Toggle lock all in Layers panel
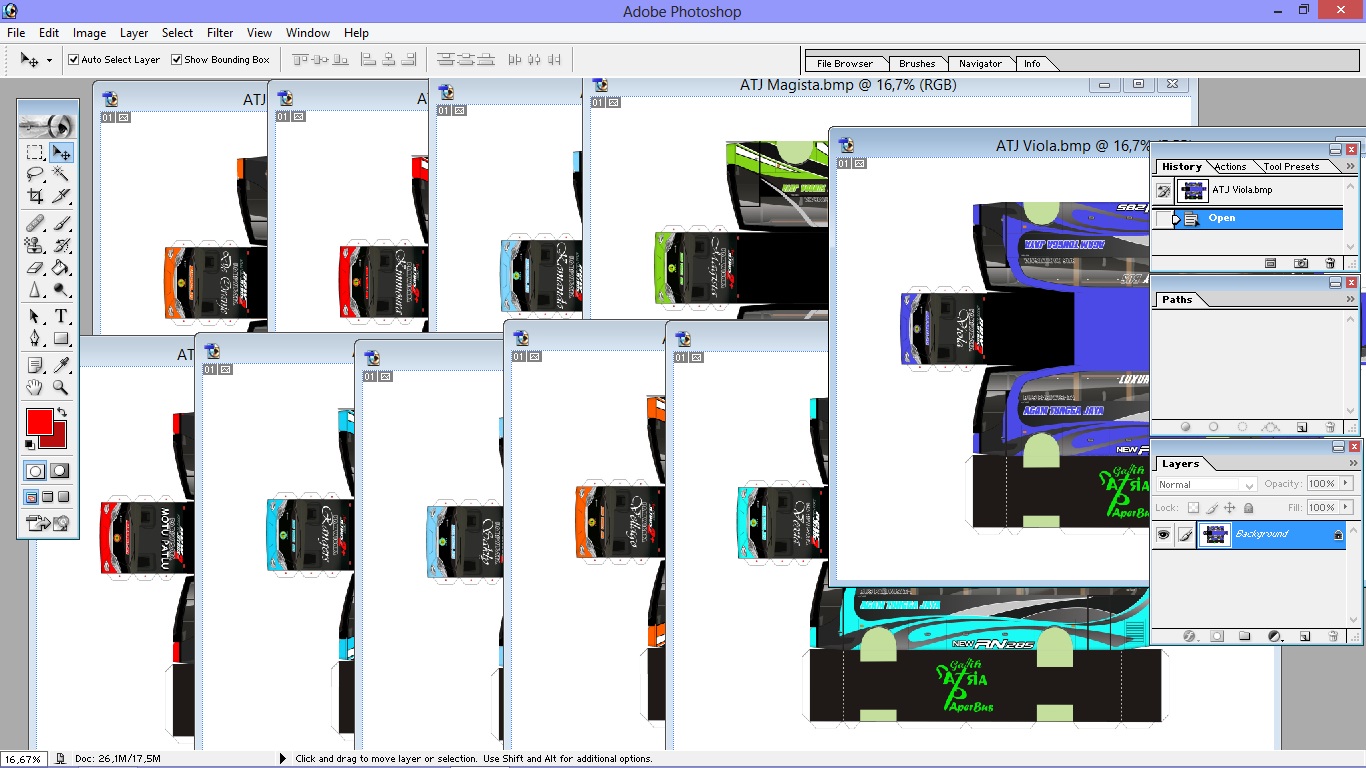Image resolution: width=1366 pixels, height=768 pixels. (1248, 508)
